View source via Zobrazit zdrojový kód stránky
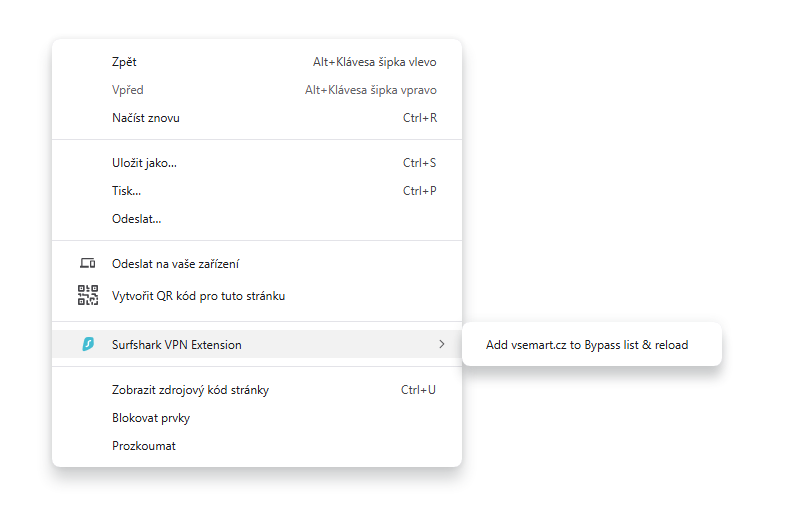Image resolution: width=800 pixels, height=509 pixels. click(x=190, y=390)
